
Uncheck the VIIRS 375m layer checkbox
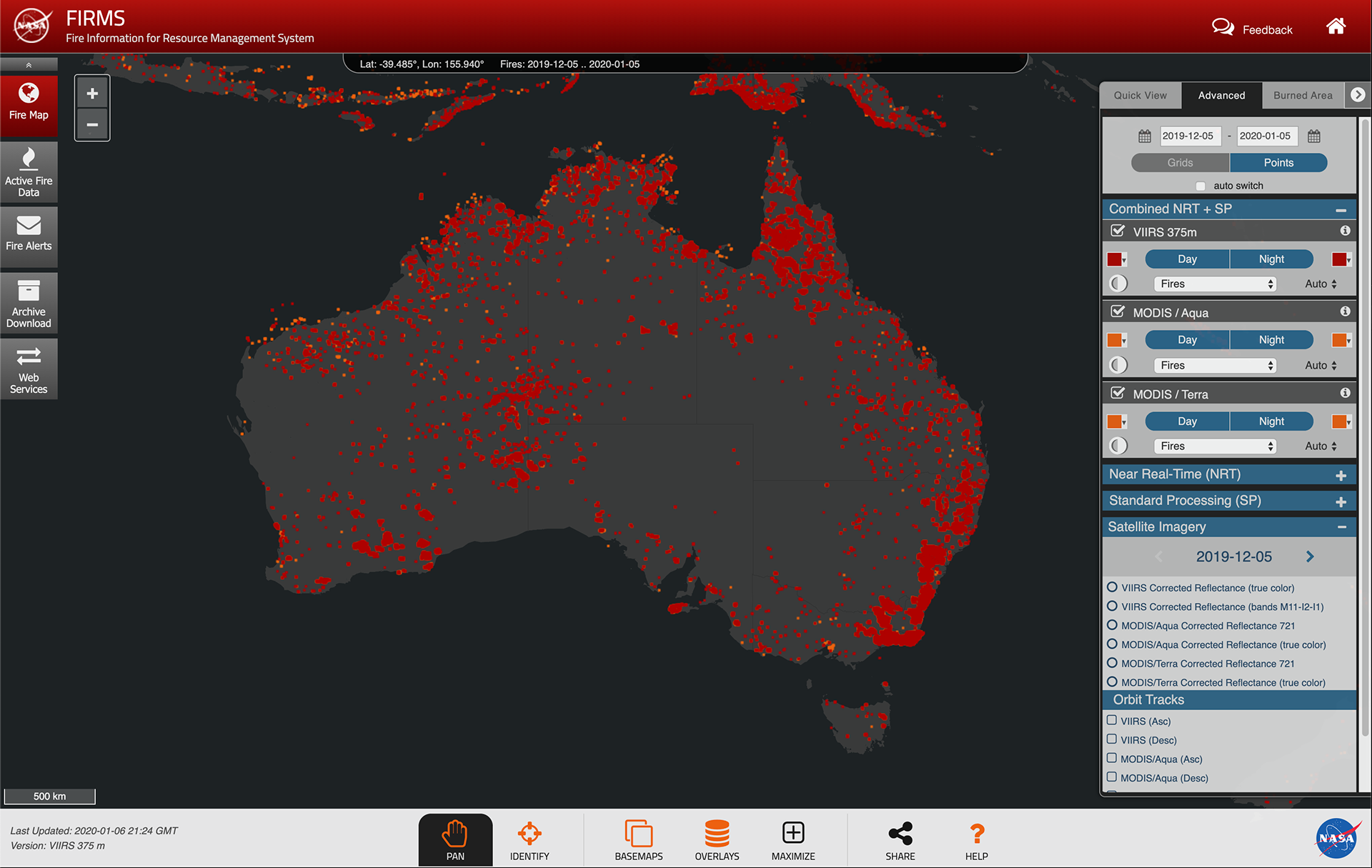[x=1118, y=231]
